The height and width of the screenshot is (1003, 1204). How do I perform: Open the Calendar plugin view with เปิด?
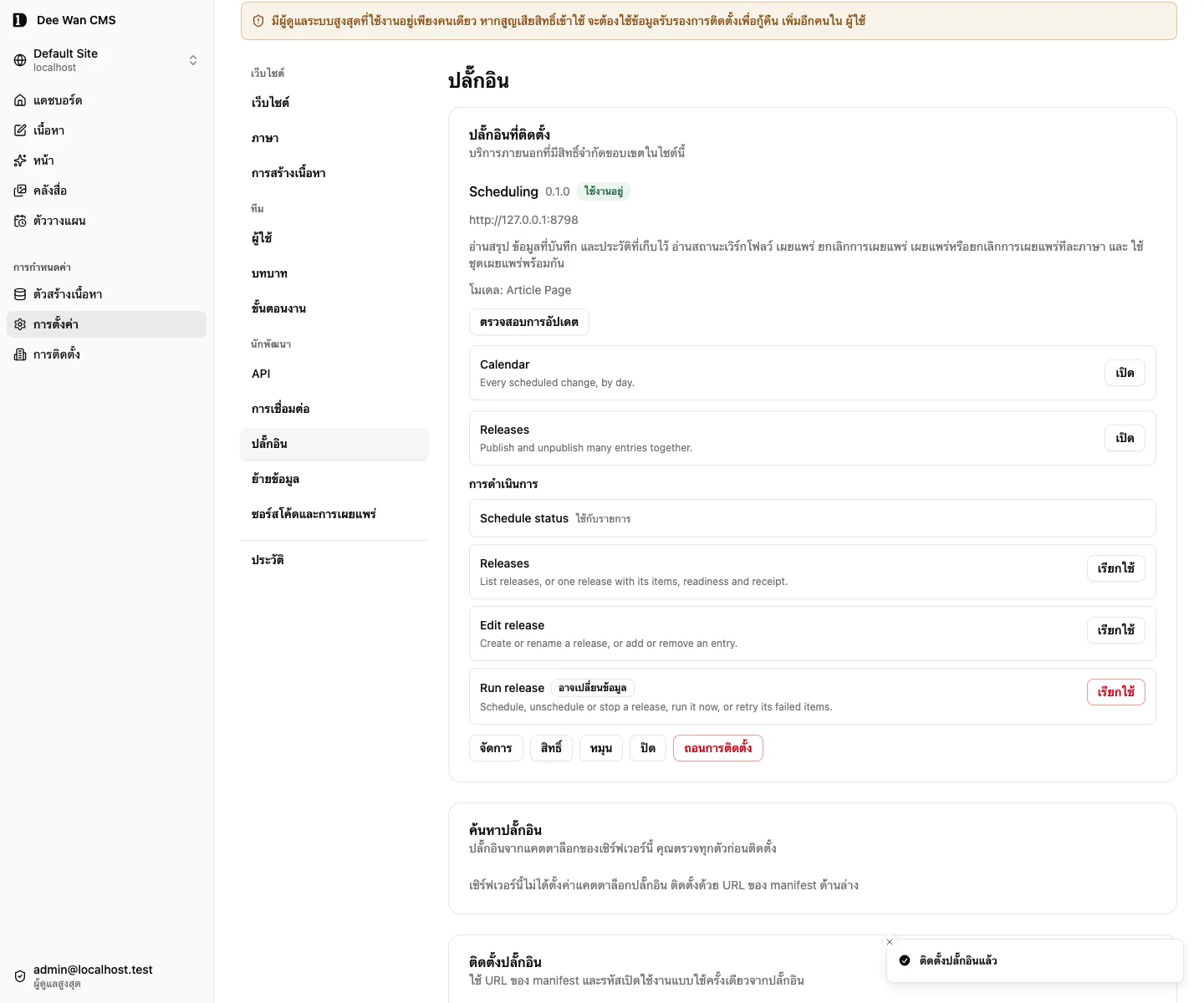(x=1125, y=373)
